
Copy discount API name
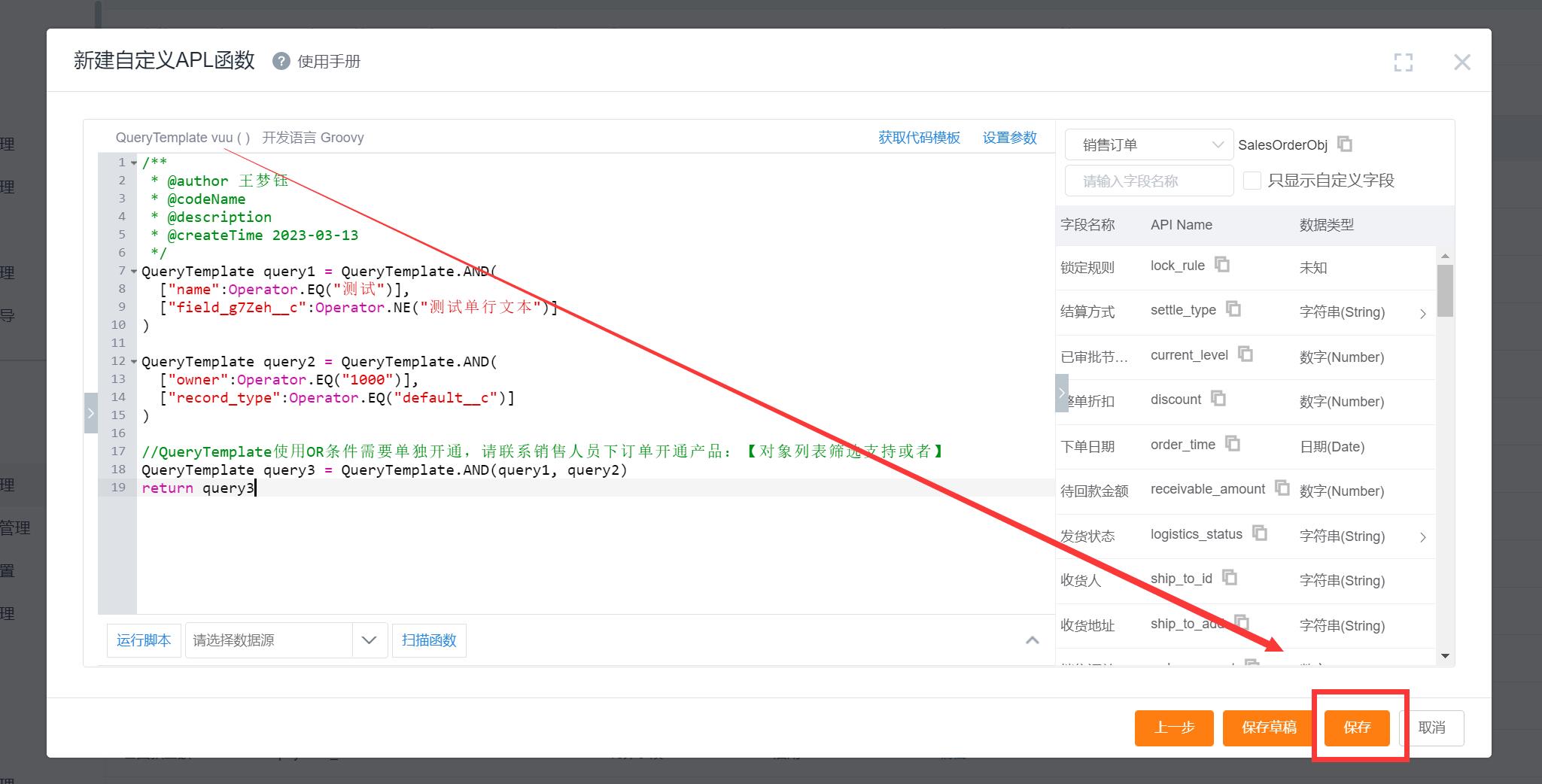coord(1218,398)
